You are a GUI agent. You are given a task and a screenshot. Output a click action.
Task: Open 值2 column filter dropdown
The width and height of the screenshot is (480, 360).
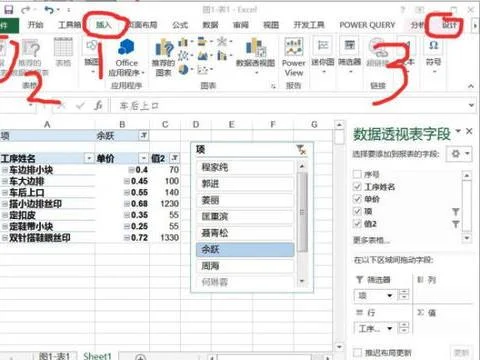click(x=175, y=158)
